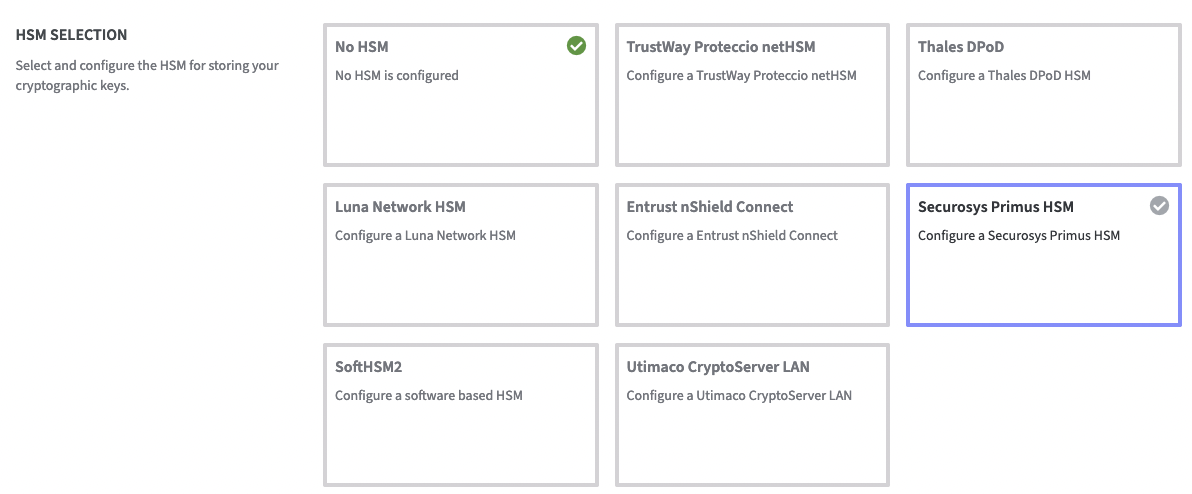Image resolution: width=1192 pixels, height=494 pixels.
Task: Select the No HSM card title
Action: [361, 47]
